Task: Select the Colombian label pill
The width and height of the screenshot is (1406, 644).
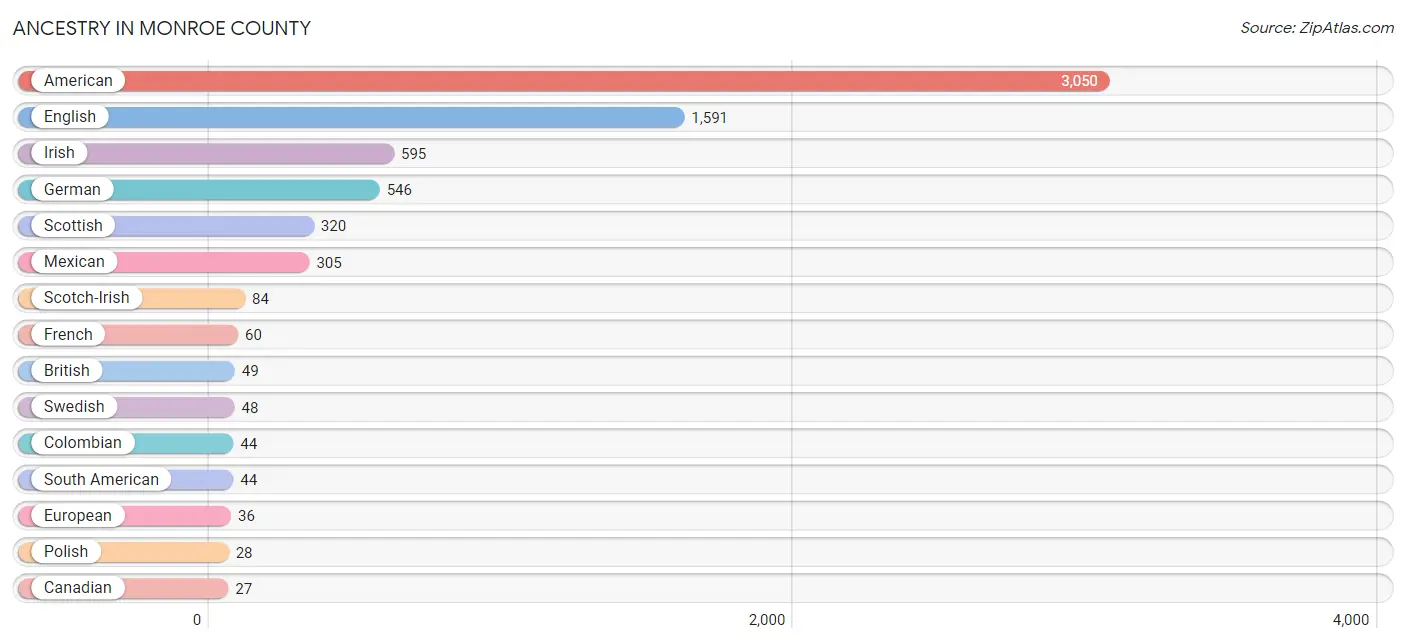Action: click(x=83, y=443)
